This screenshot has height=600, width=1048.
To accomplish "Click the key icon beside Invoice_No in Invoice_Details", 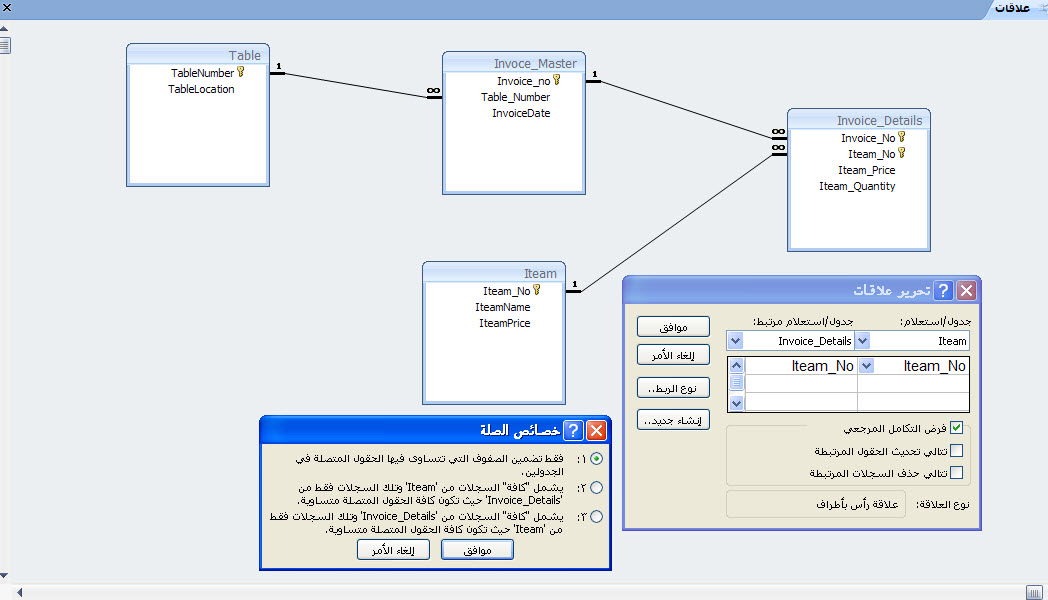I will 902,138.
